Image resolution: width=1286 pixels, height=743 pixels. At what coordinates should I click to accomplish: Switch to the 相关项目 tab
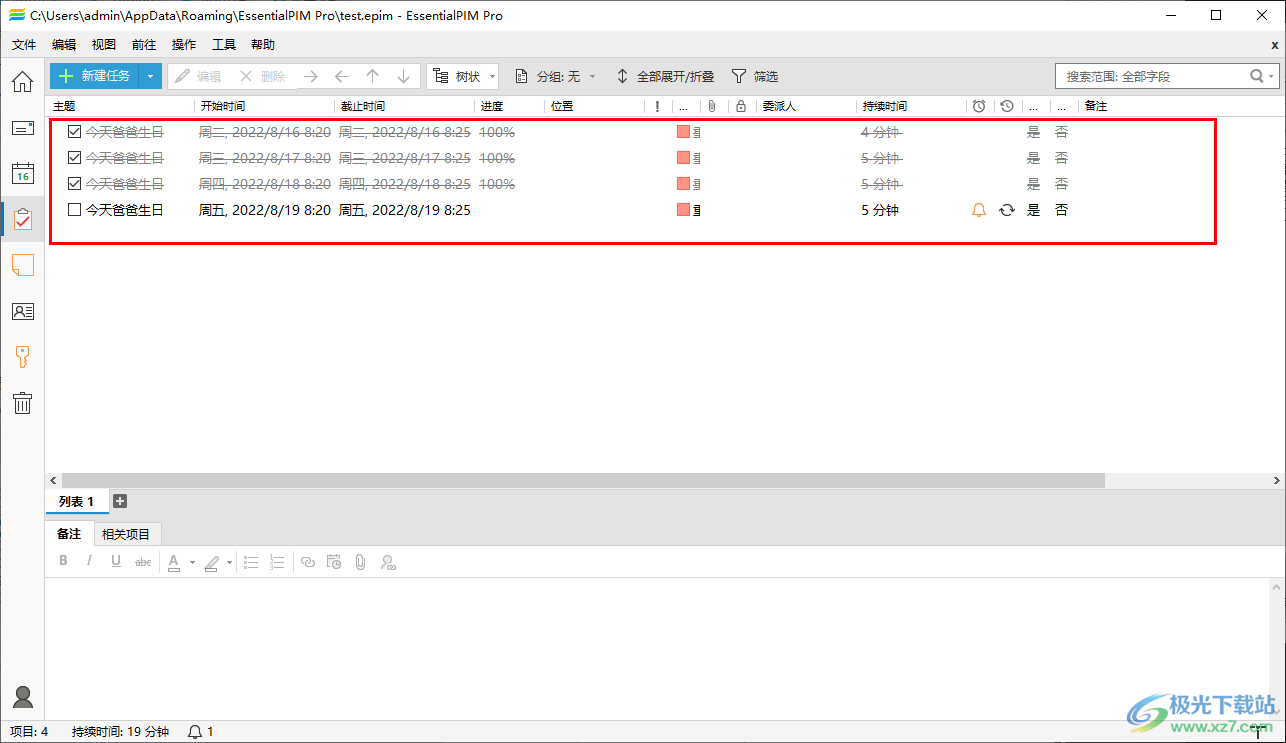click(x=128, y=534)
